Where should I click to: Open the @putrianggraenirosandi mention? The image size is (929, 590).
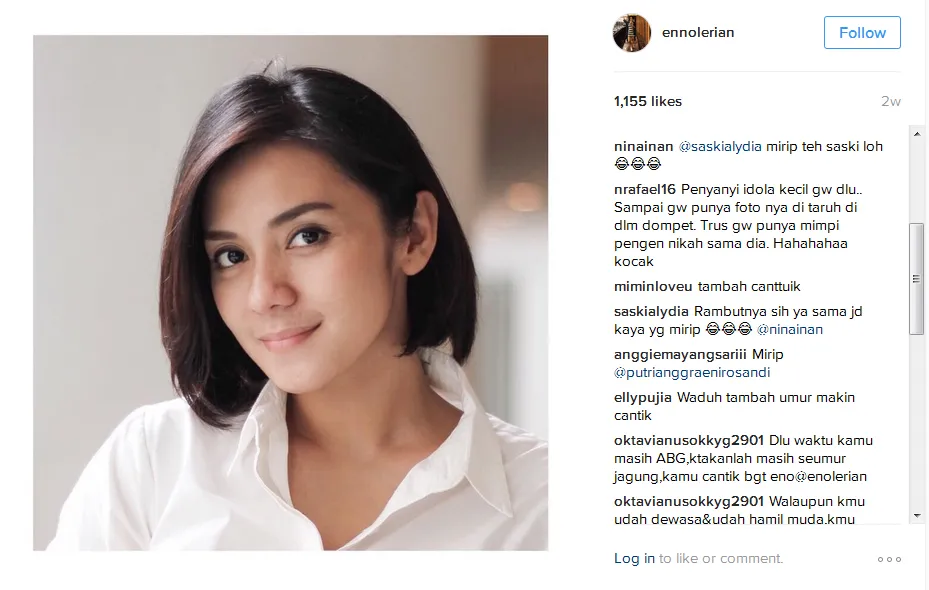[692, 373]
